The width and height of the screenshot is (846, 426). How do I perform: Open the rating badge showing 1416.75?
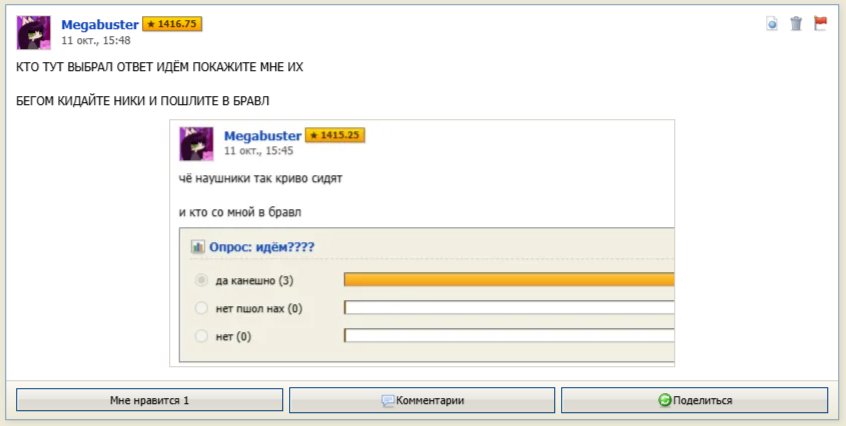[x=172, y=24]
